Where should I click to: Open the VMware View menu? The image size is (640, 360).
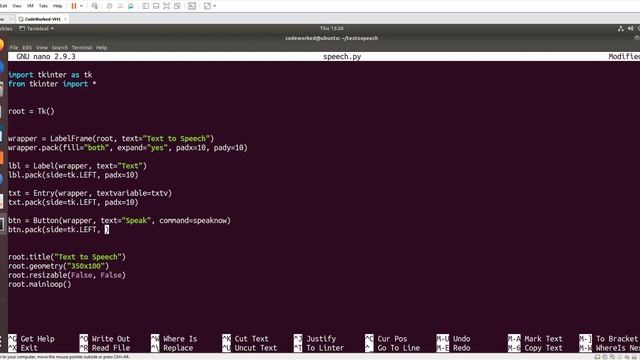(17, 6)
